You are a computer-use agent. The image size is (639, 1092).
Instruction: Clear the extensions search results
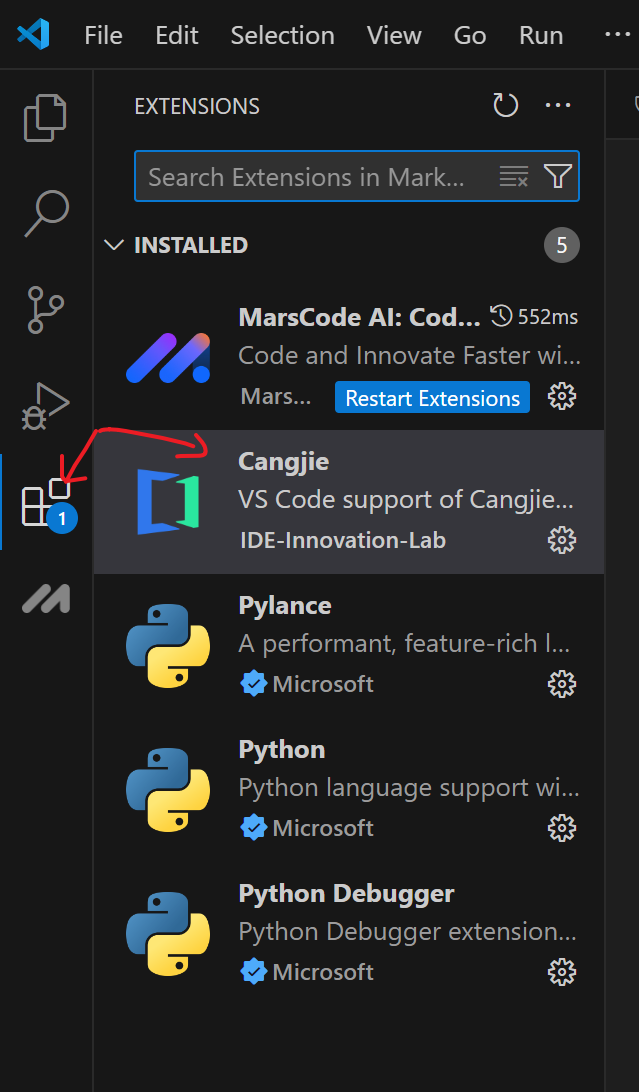tap(514, 177)
